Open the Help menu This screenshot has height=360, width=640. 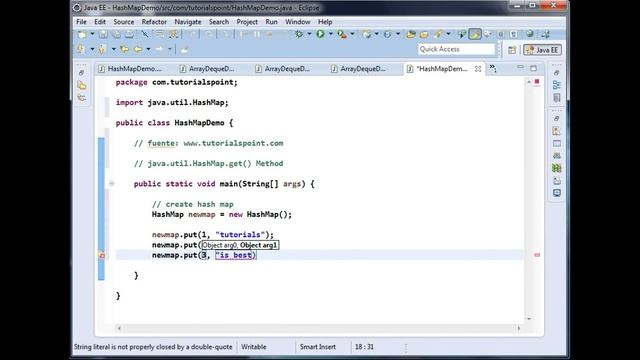325,22
